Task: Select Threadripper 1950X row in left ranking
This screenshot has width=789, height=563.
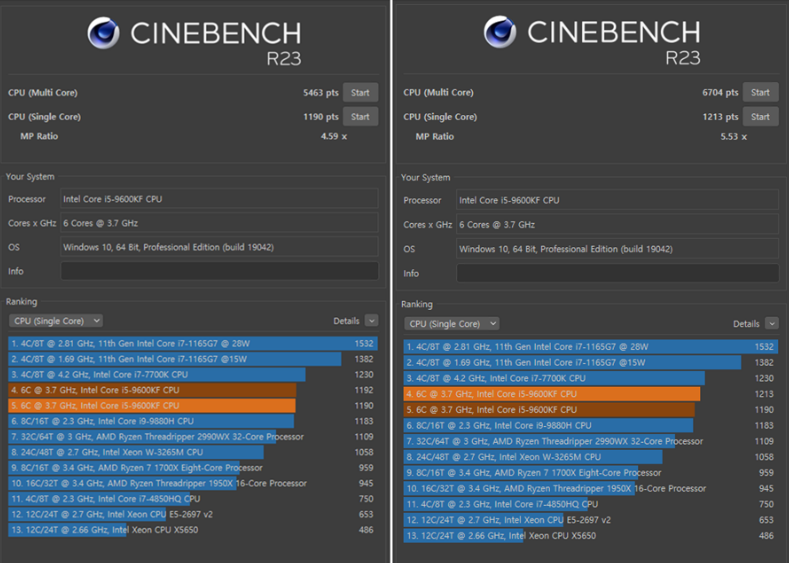Action: tap(193, 484)
